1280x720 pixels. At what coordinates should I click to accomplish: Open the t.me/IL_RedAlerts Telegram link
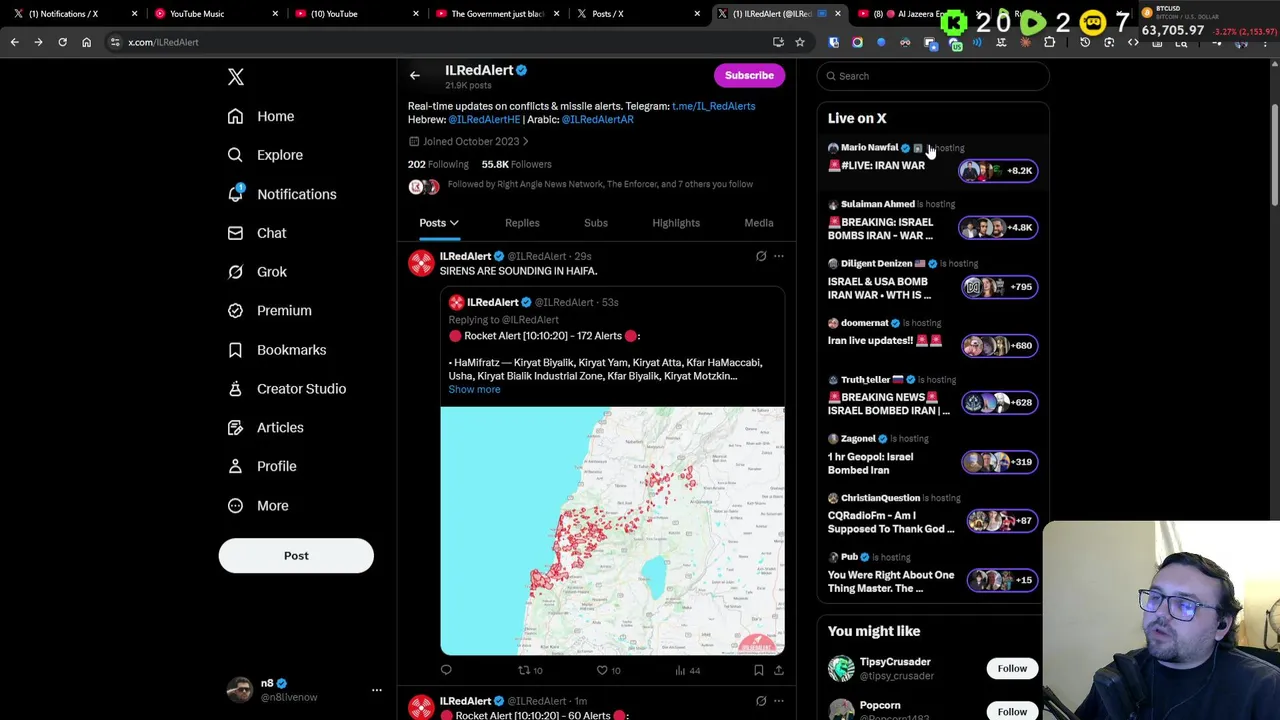pyautogui.click(x=713, y=106)
